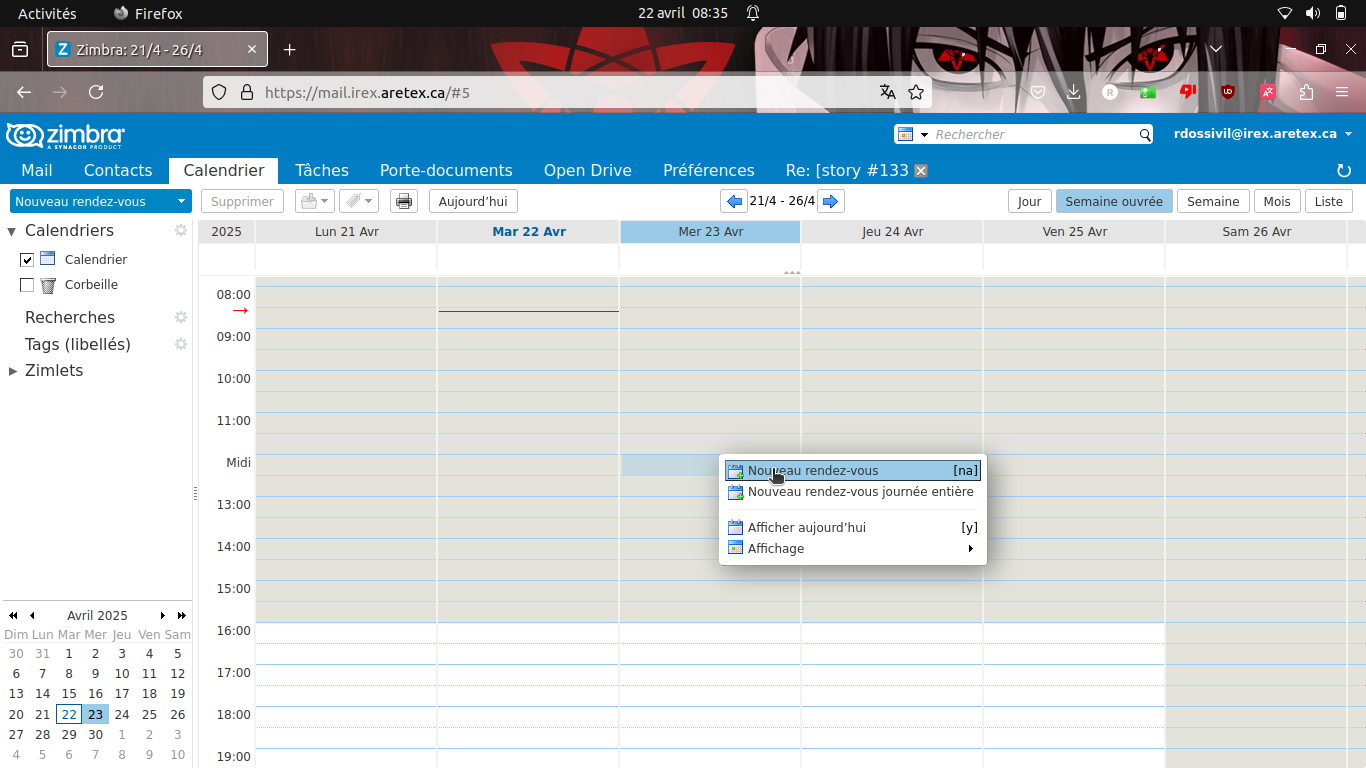Switch to the Contacts tab
1366x768 pixels.
tap(118, 170)
